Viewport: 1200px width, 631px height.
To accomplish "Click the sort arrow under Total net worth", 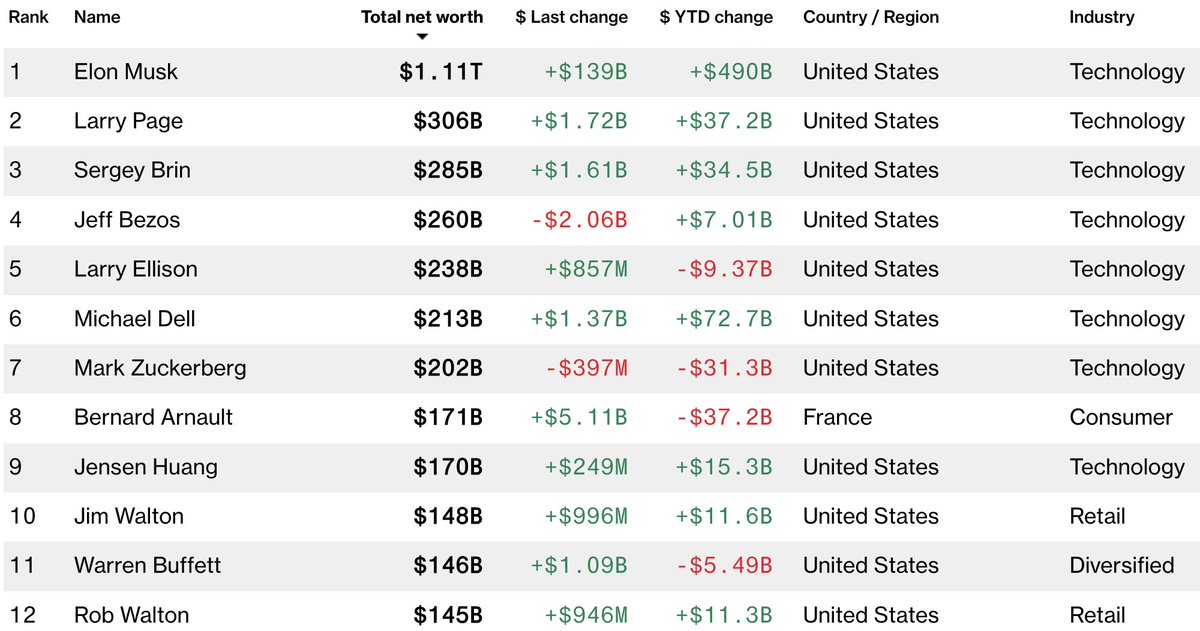I will [x=422, y=37].
